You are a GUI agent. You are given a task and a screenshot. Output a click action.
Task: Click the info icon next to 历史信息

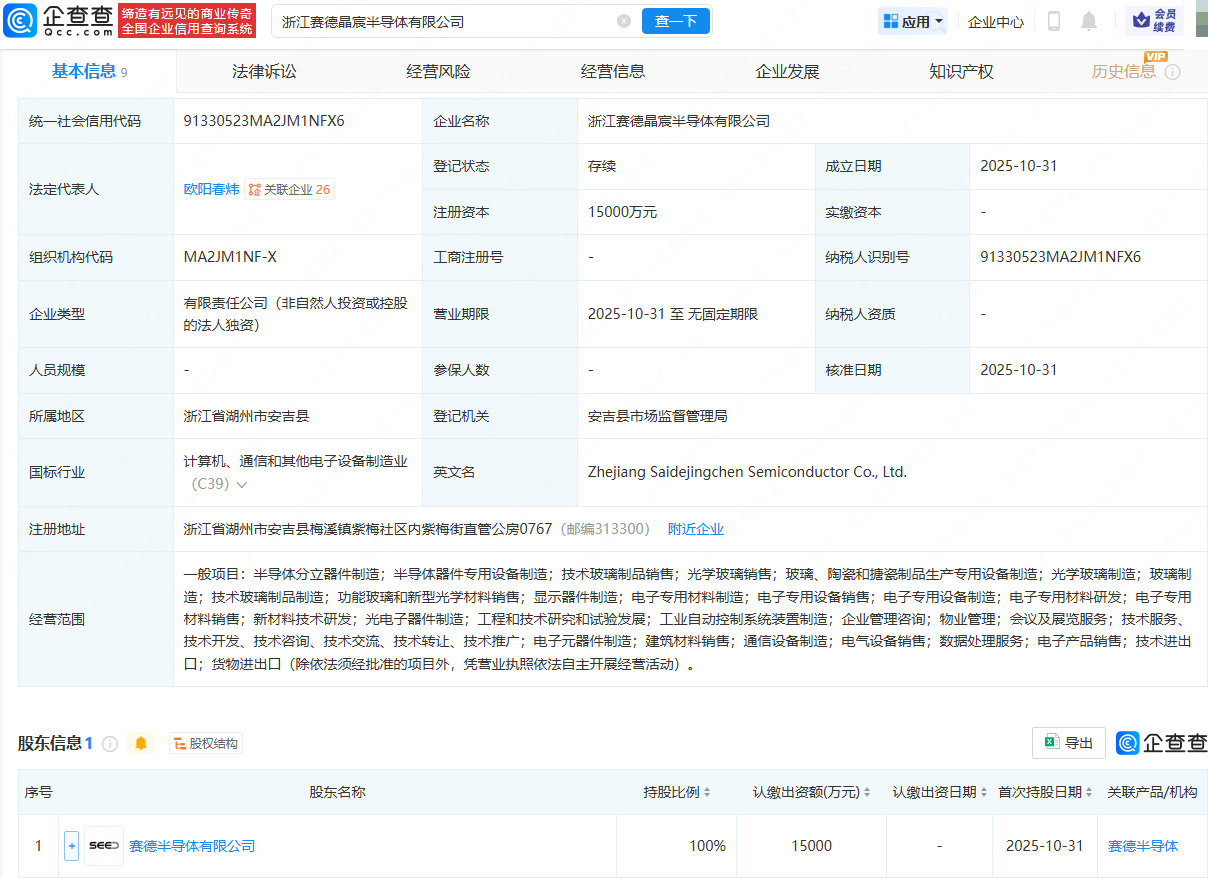pos(1173,72)
